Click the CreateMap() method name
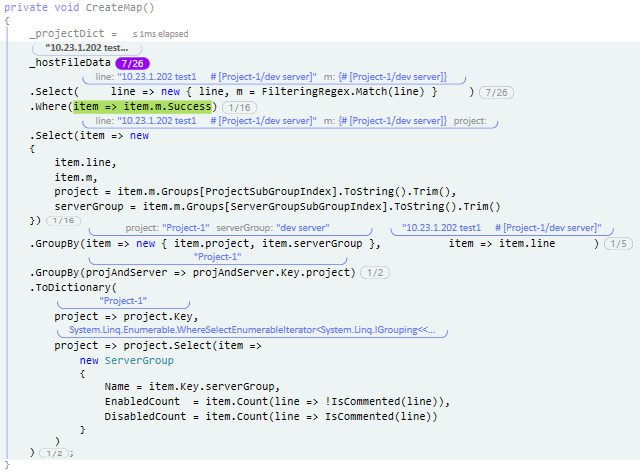 [x=120, y=7]
